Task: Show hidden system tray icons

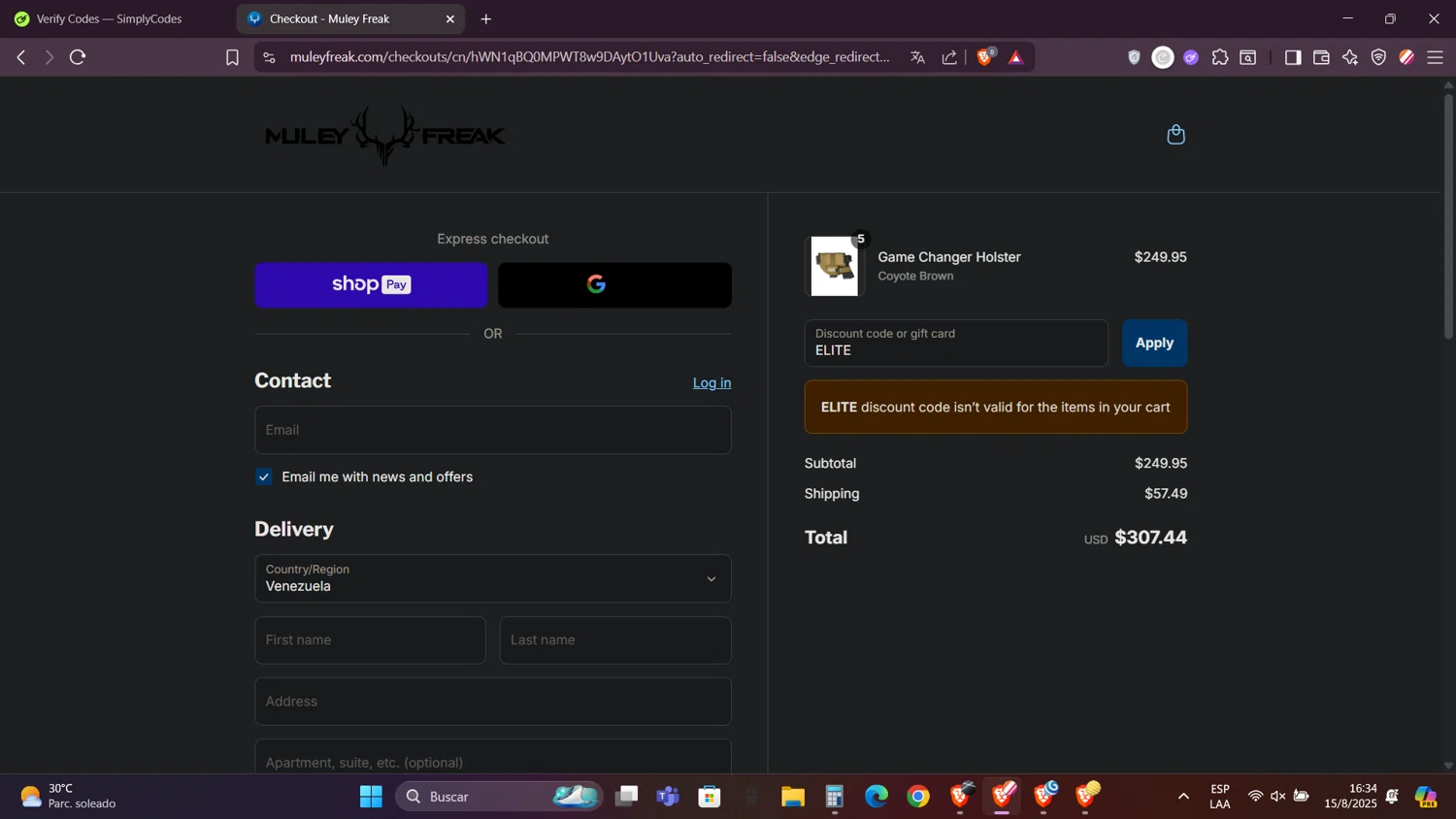Action: point(1183,797)
